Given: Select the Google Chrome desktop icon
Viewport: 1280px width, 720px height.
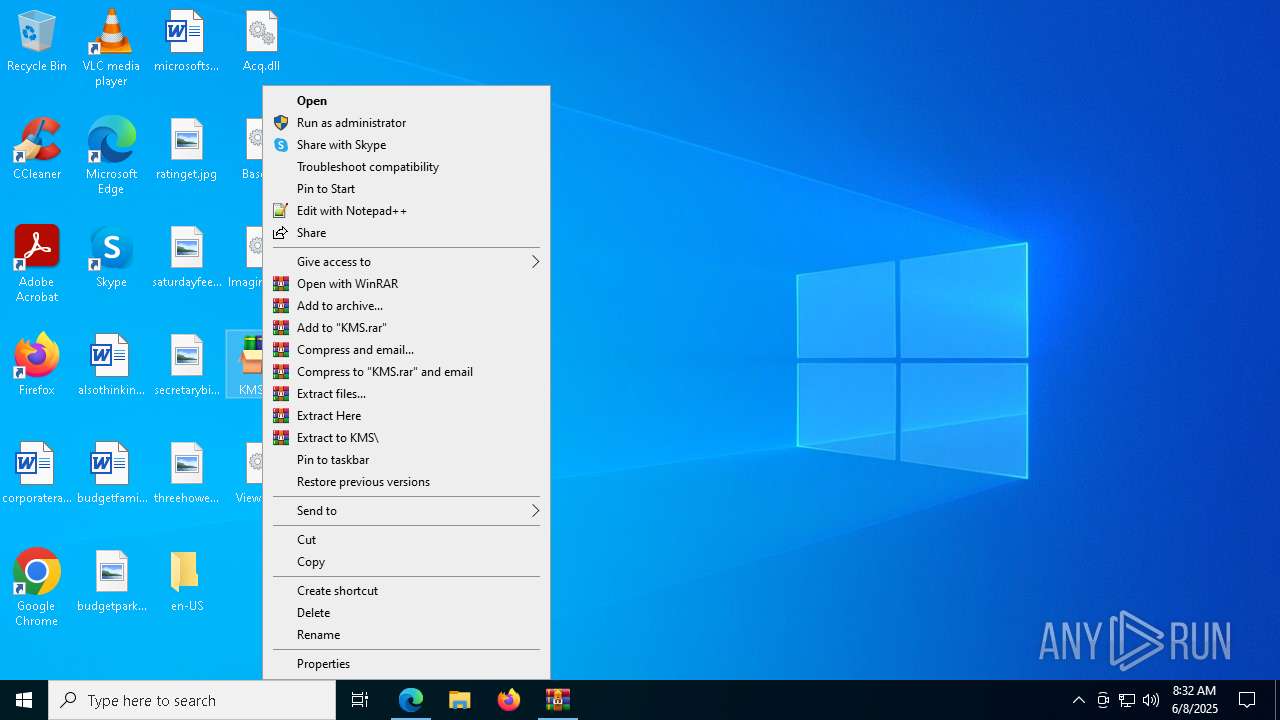Looking at the screenshot, I should (37, 588).
